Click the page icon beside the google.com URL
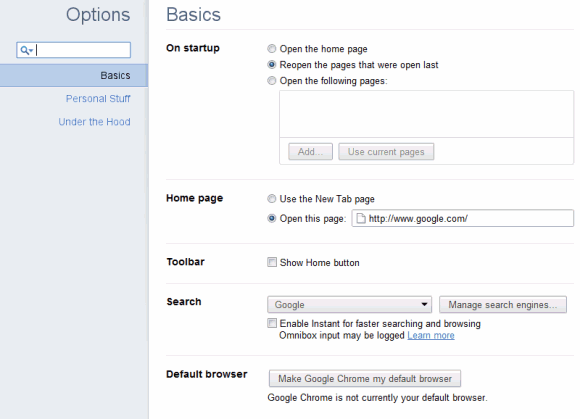The height and width of the screenshot is (419, 580). pyautogui.click(x=361, y=219)
